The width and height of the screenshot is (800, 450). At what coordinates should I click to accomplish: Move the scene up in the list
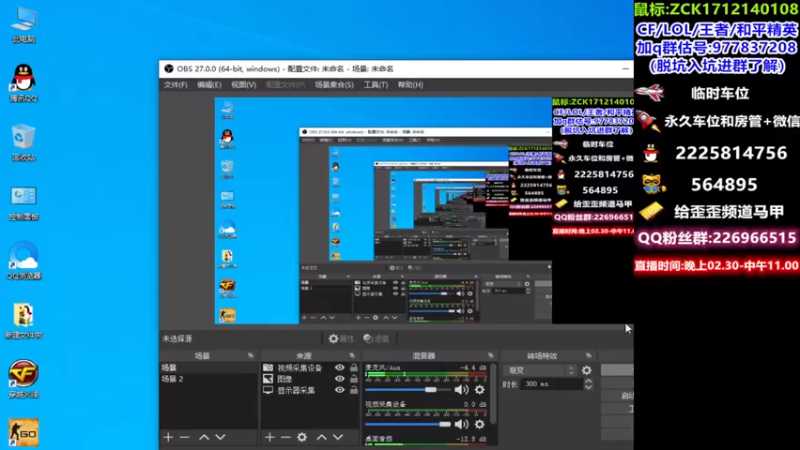click(x=204, y=437)
